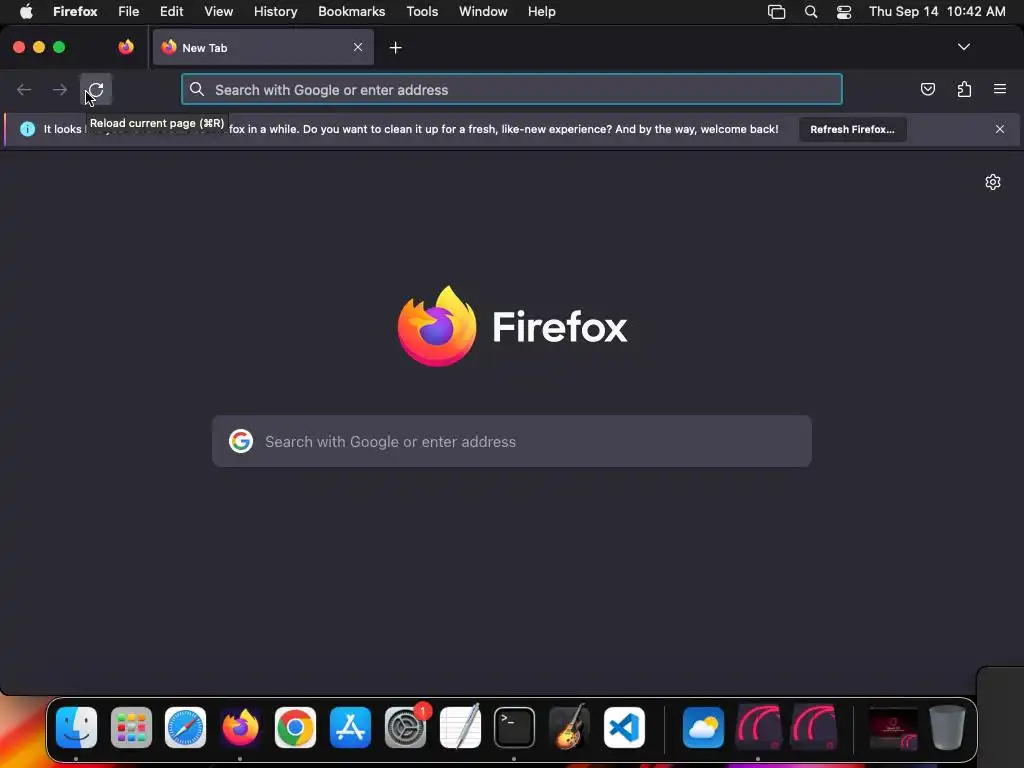The width and height of the screenshot is (1024, 768).
Task: Go back using the back arrow
Action: 24,89
